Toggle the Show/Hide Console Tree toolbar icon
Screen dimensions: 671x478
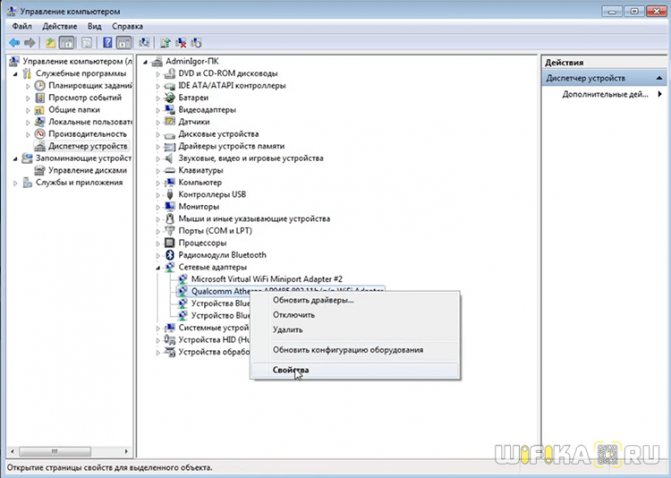67,43
